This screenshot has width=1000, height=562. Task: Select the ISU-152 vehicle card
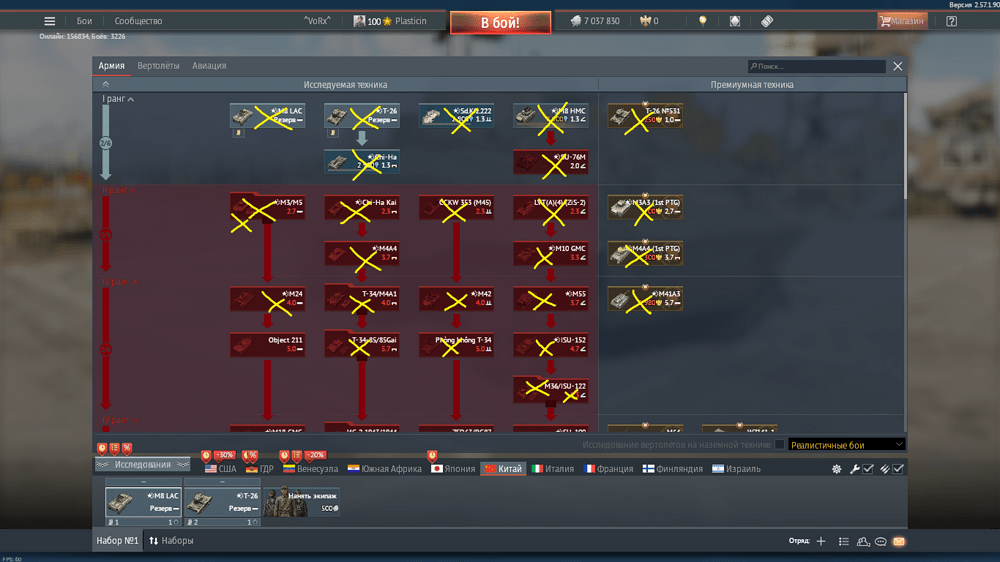[x=550, y=345]
